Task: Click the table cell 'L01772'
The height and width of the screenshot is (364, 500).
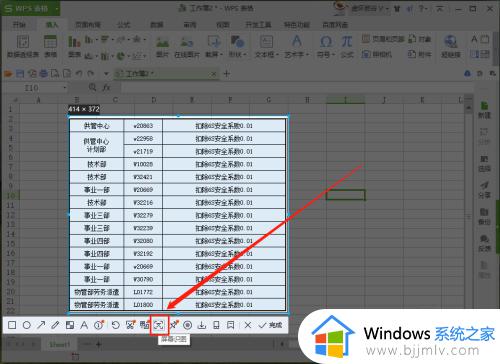Action: (143, 292)
